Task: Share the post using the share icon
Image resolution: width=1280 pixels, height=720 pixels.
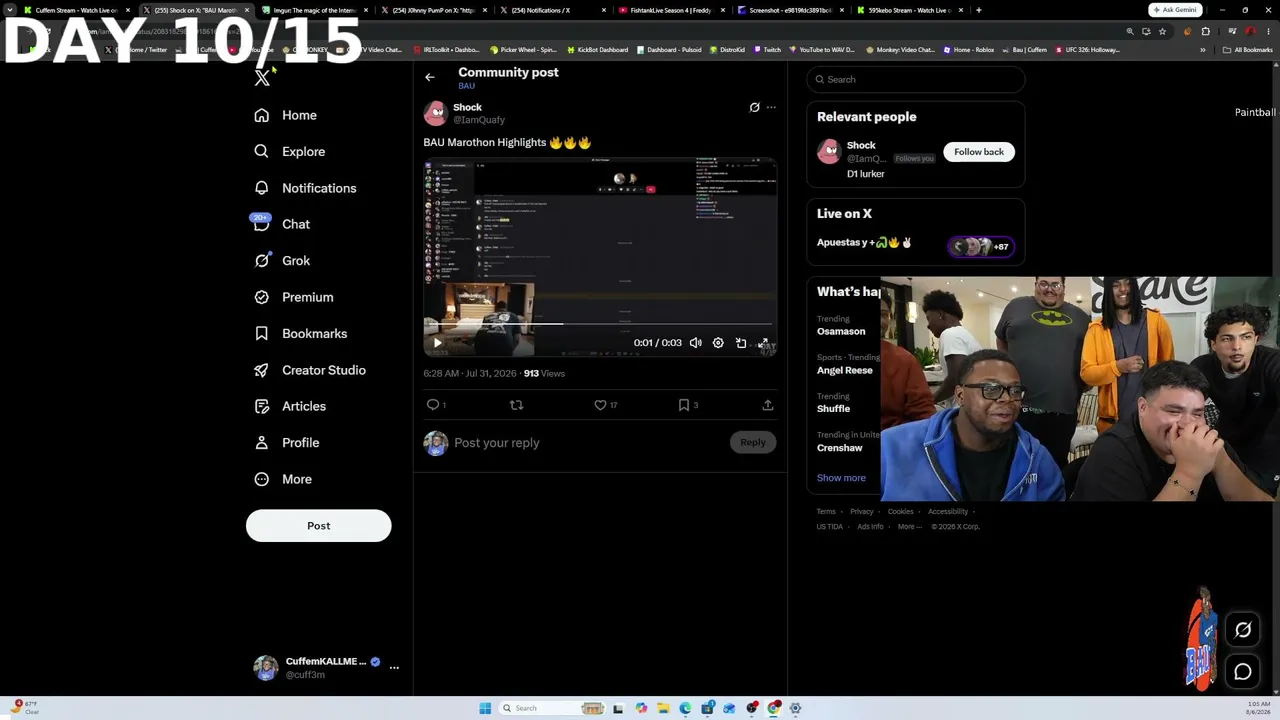Action: (x=768, y=405)
